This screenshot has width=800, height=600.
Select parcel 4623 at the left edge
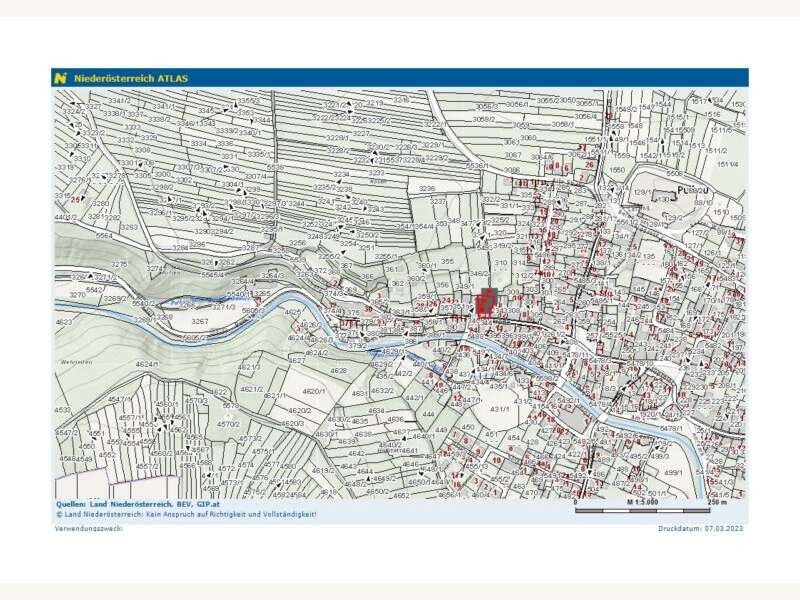click(63, 322)
